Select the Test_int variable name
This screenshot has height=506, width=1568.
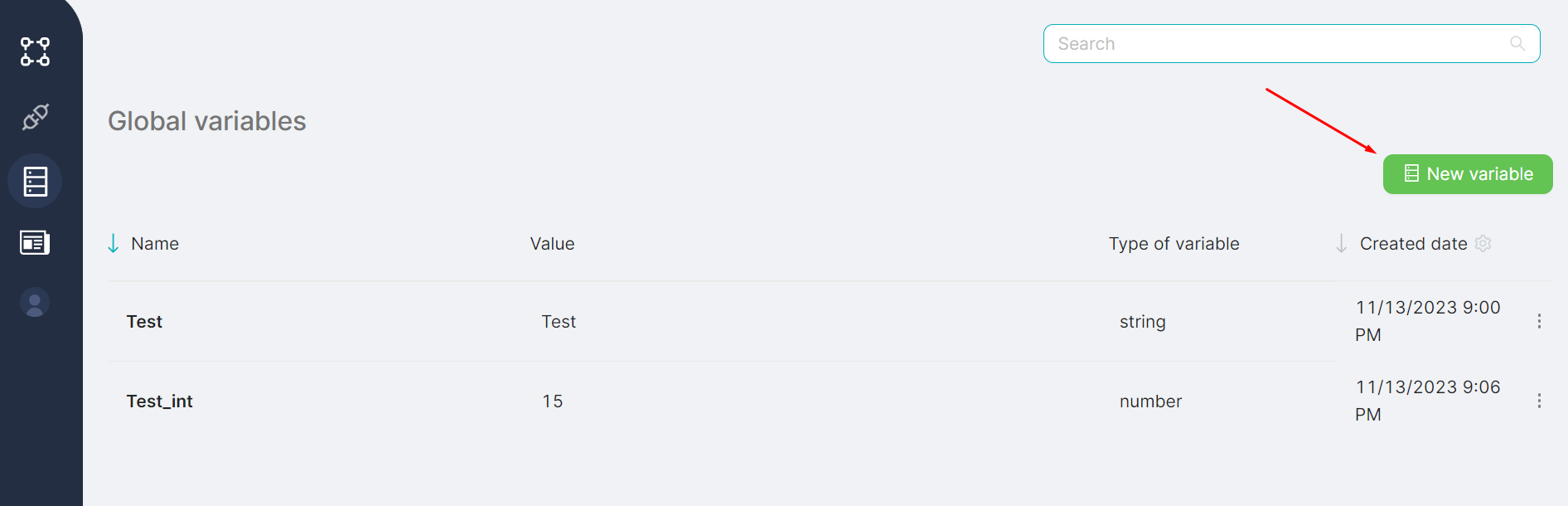159,401
